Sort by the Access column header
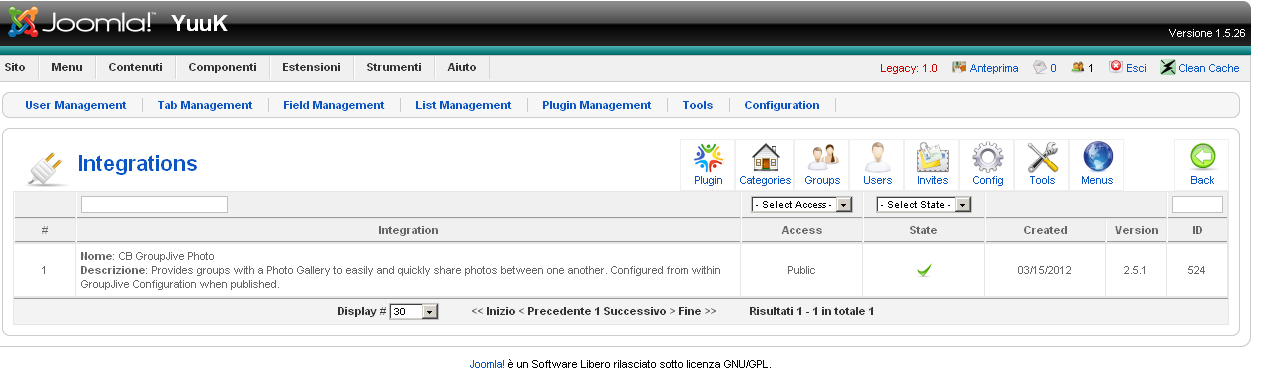 (x=802, y=230)
